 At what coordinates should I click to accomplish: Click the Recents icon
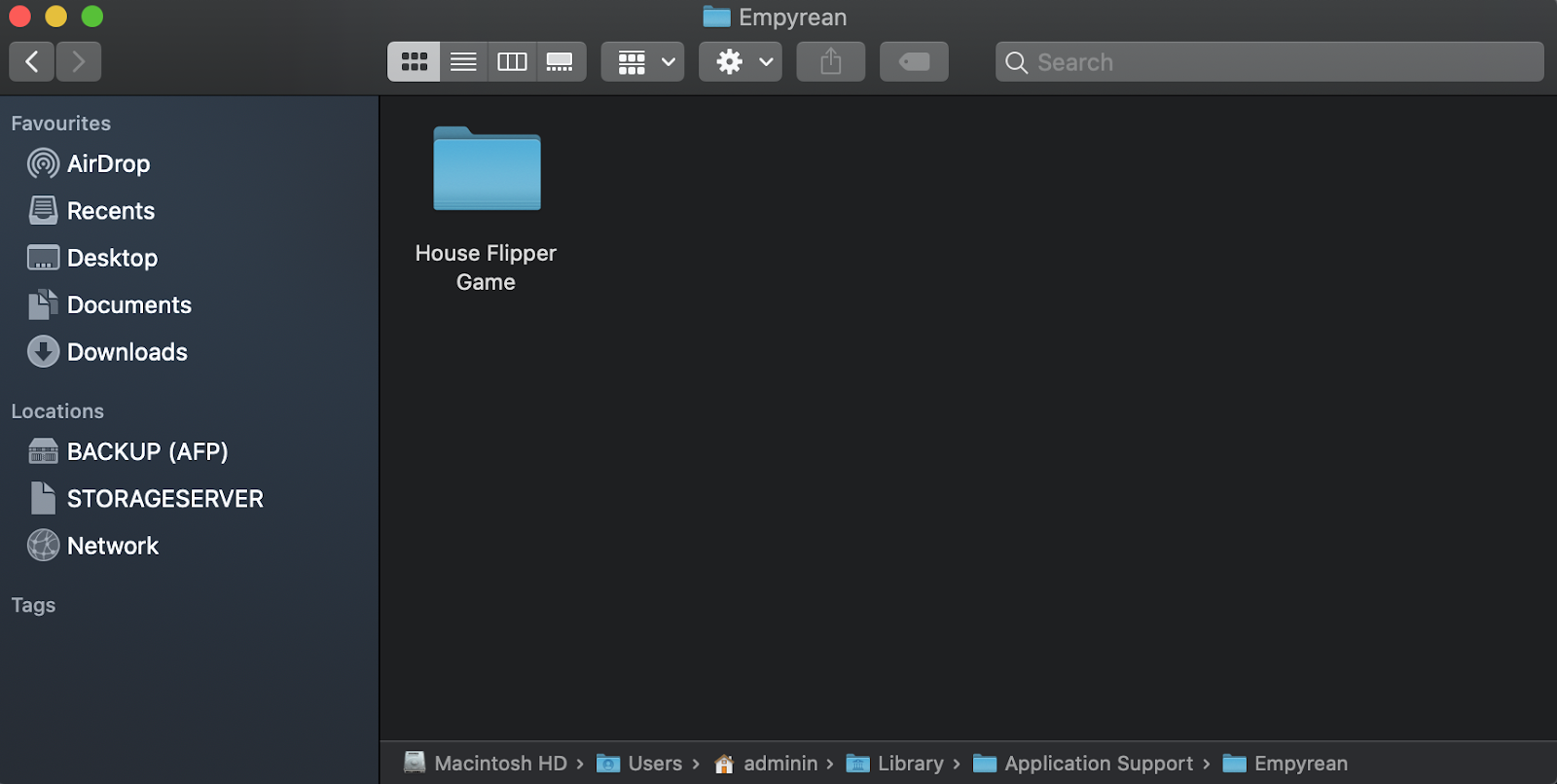click(43, 210)
